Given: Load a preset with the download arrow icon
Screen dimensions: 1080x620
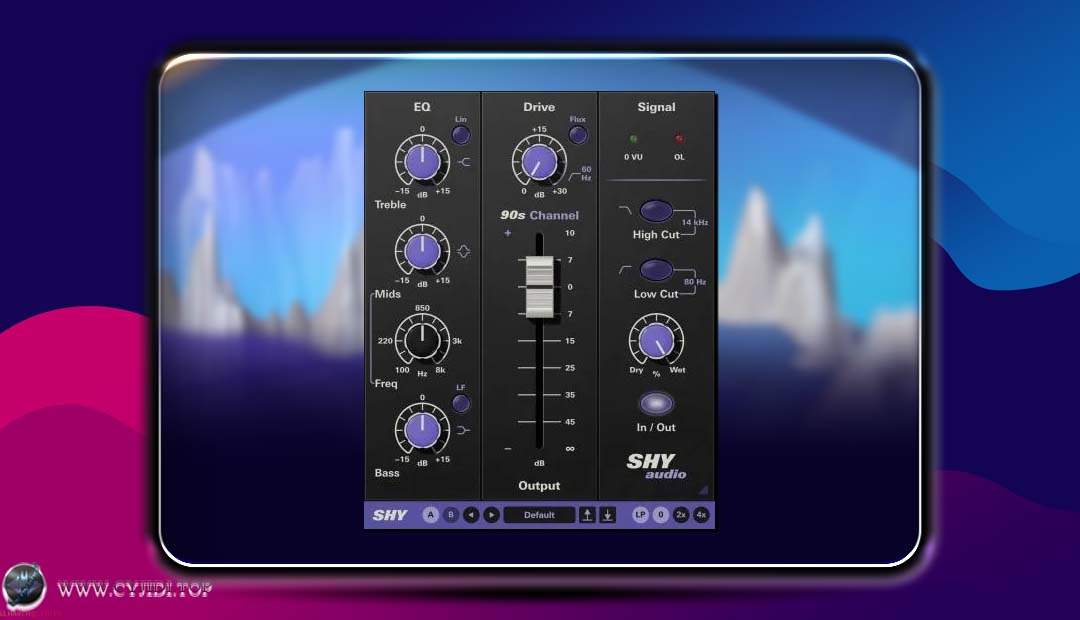Looking at the screenshot, I should [608, 514].
